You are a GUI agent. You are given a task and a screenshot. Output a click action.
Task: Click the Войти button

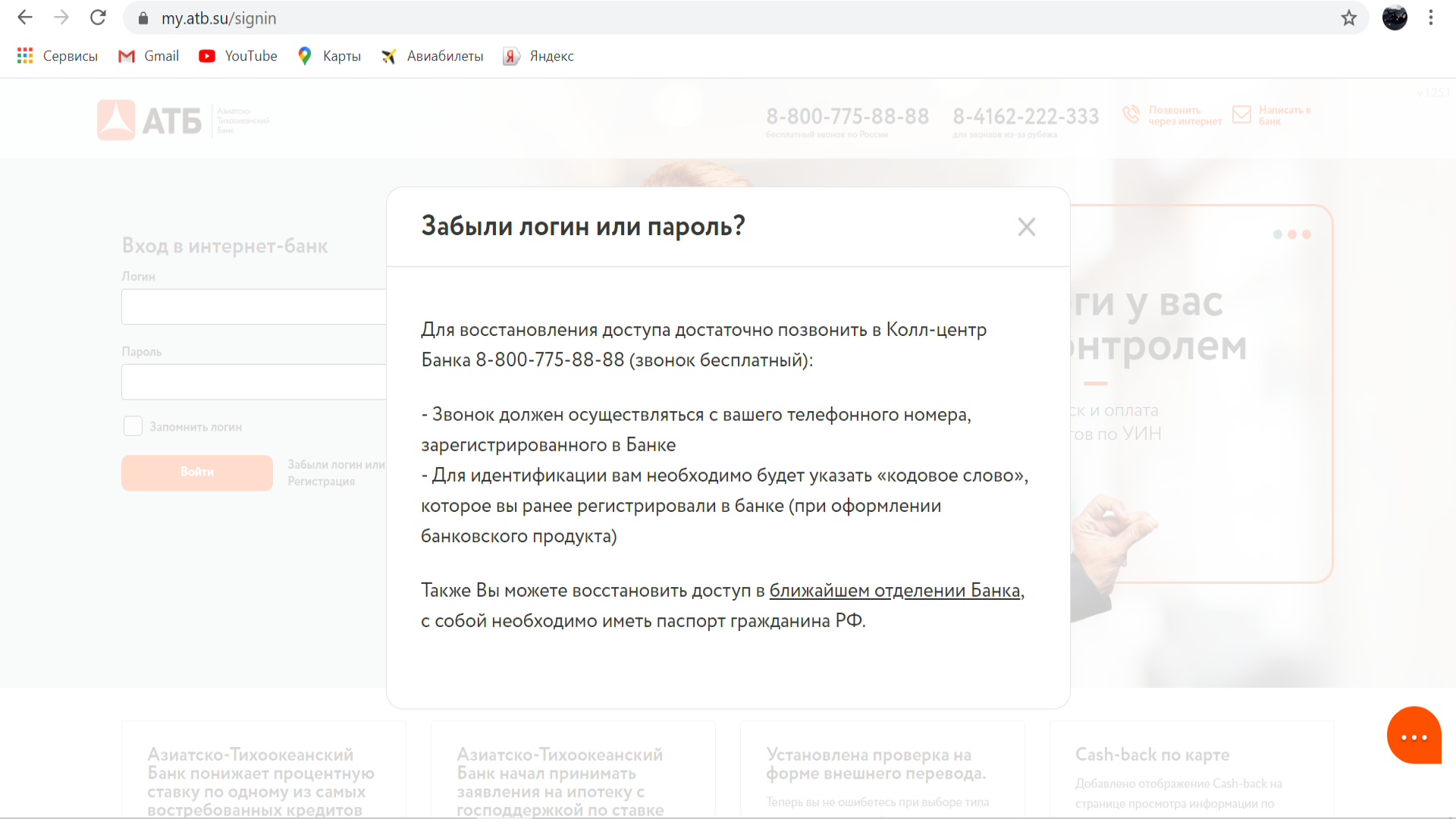point(197,472)
